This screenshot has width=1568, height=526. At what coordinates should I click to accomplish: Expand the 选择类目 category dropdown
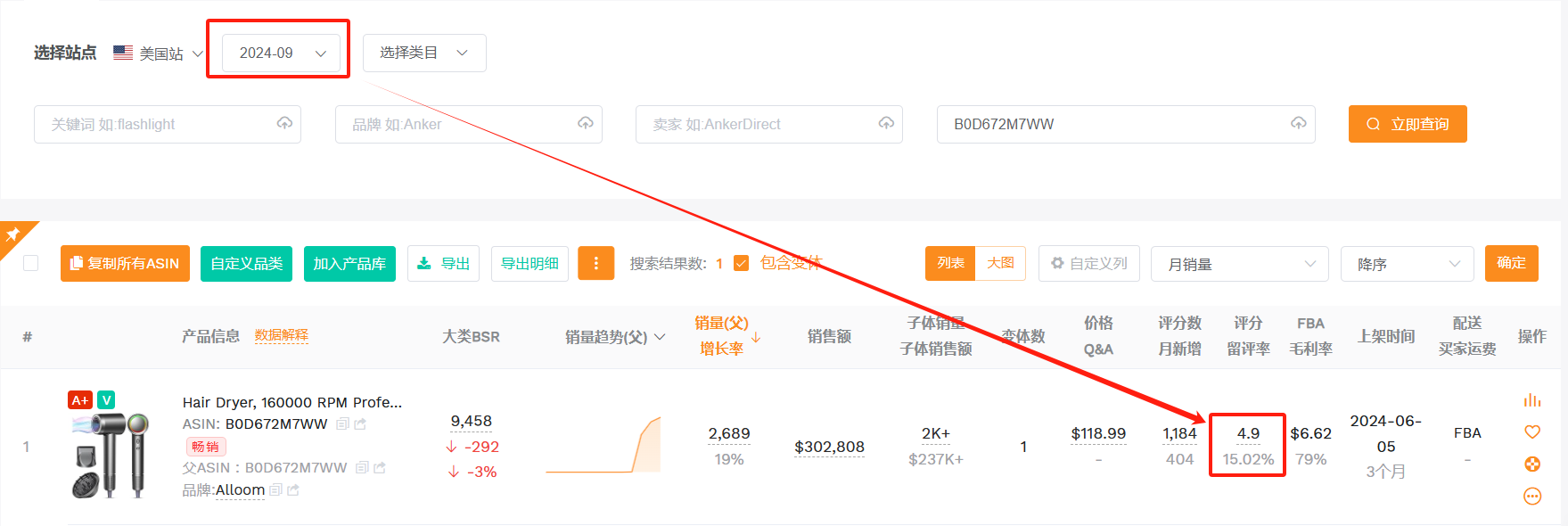coord(424,53)
